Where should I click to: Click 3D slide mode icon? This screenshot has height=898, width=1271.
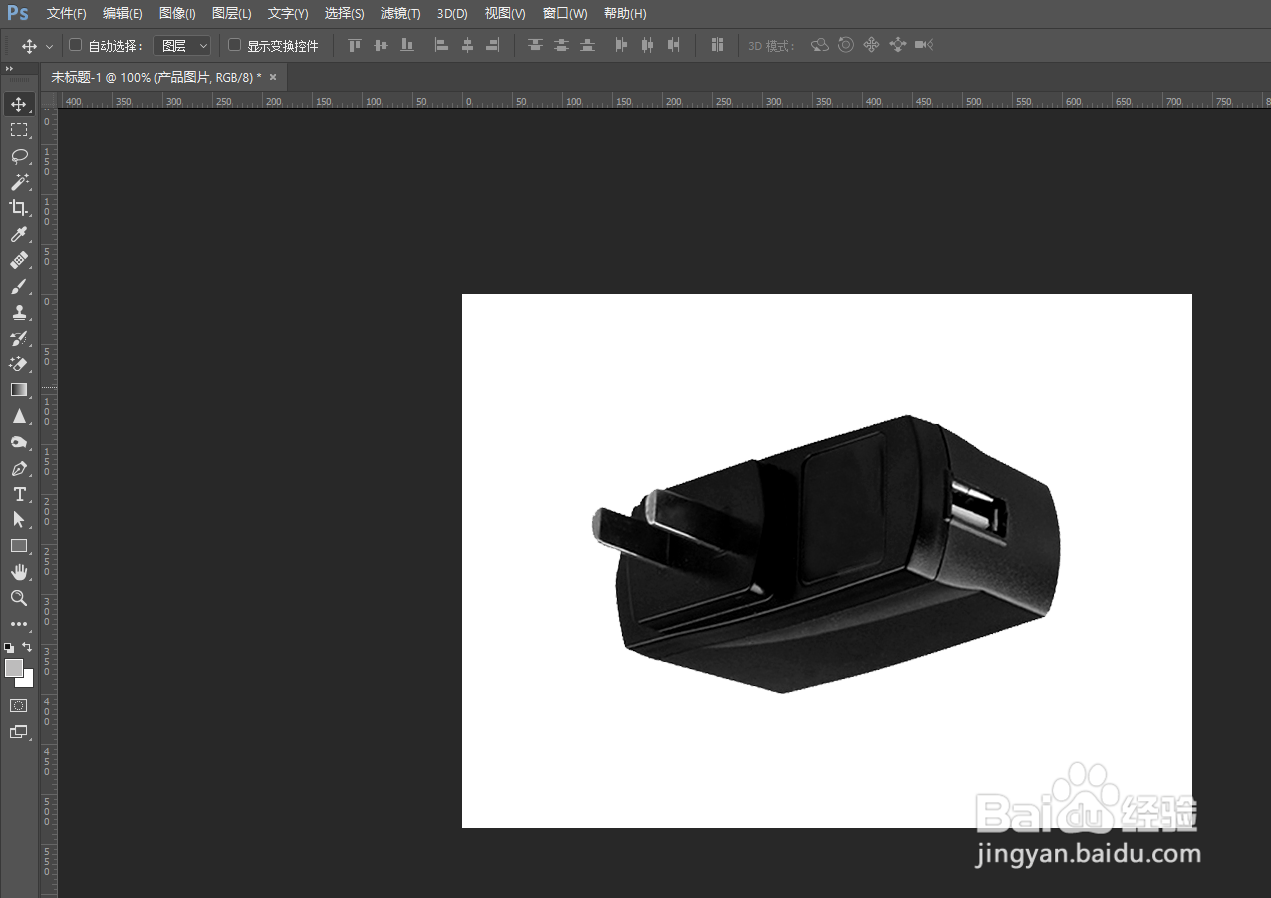[897, 45]
